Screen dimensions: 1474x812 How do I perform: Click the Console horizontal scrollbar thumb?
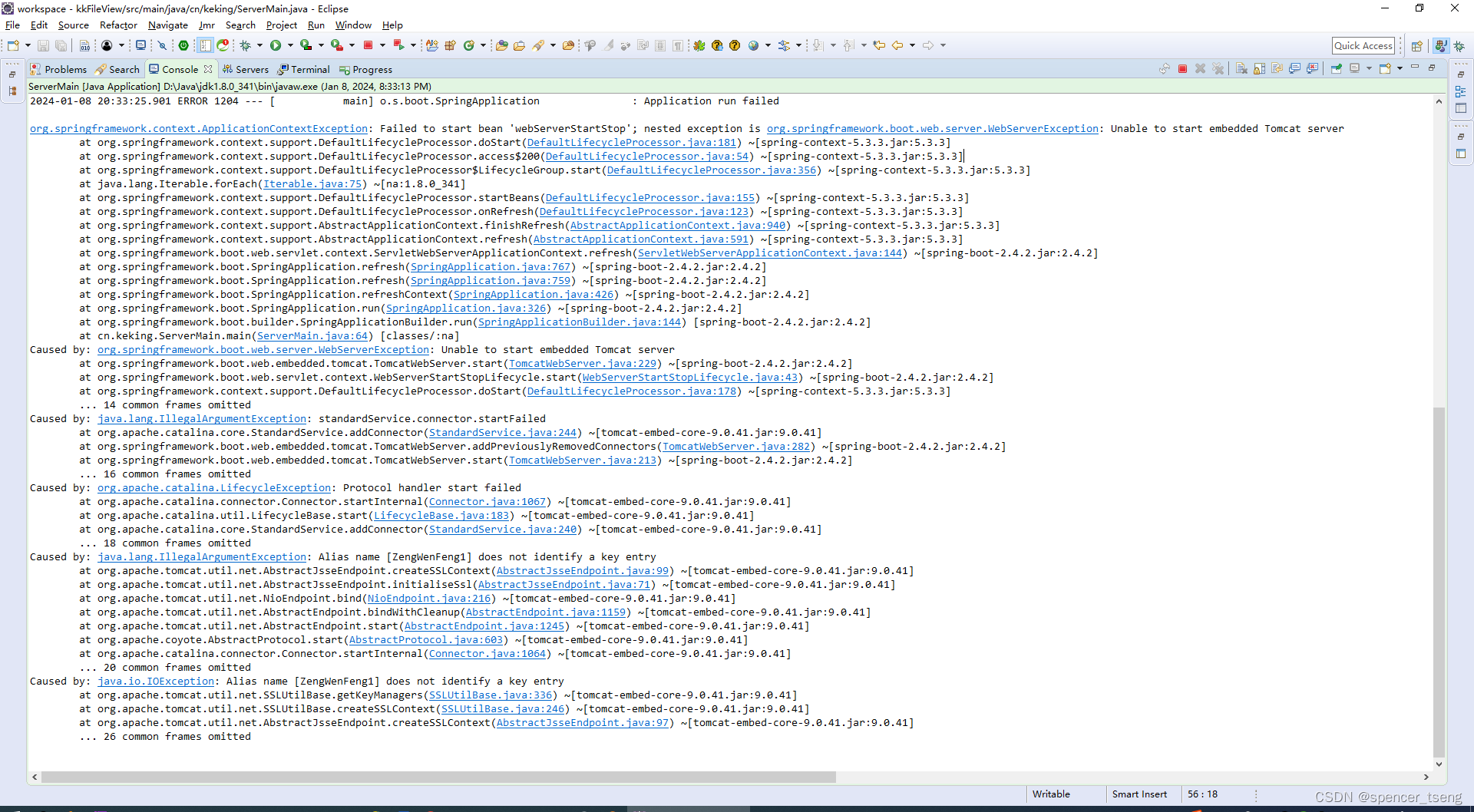[x=438, y=777]
